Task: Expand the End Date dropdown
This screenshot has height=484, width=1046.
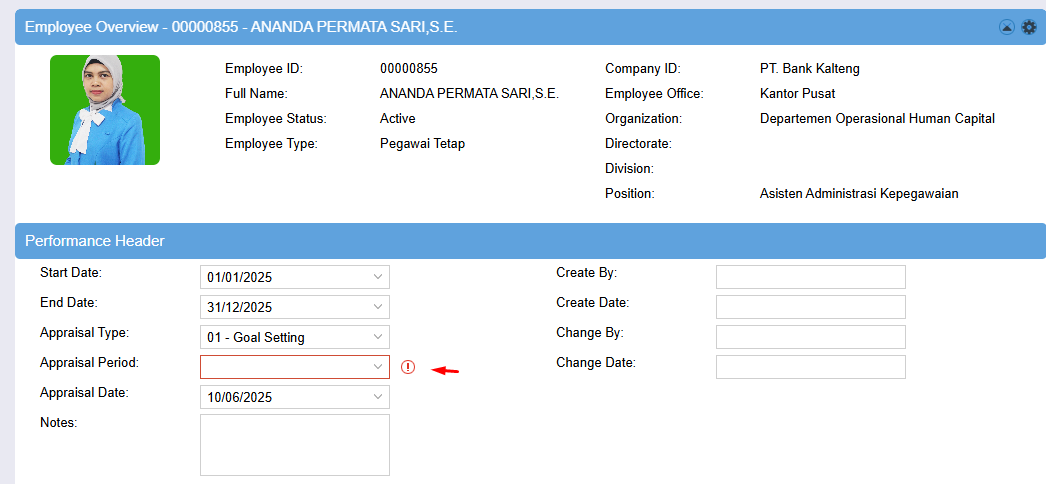Action: coord(378,307)
